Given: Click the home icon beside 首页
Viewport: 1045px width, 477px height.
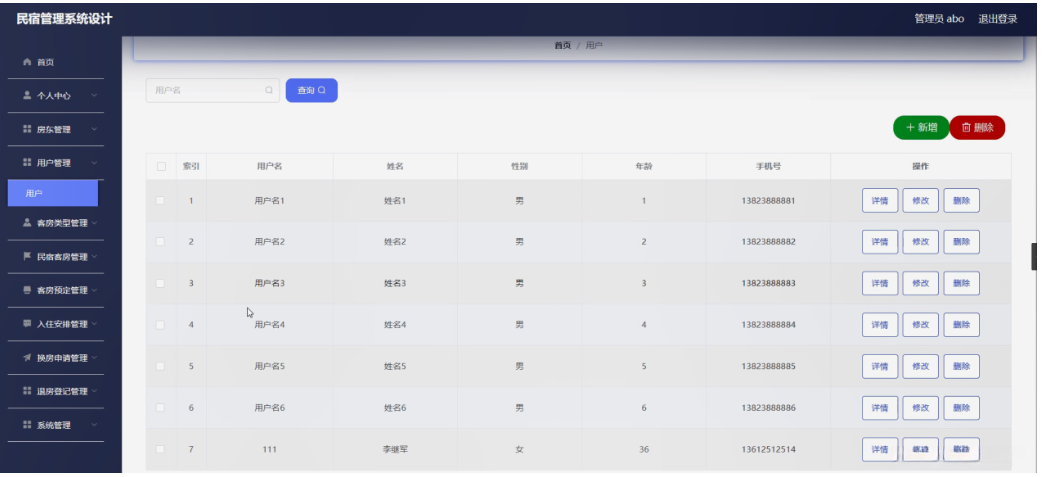Looking at the screenshot, I should click(x=27, y=62).
